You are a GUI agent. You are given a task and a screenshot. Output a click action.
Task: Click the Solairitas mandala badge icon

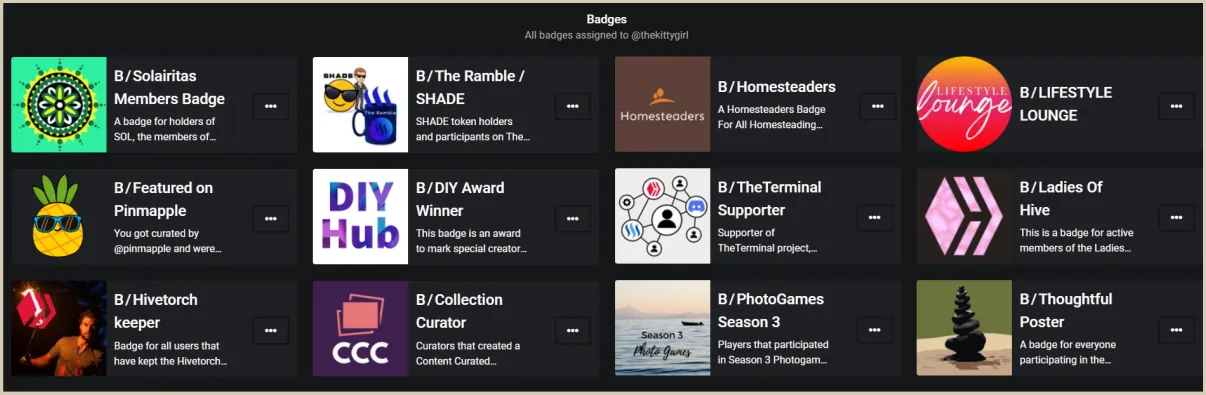coord(59,104)
